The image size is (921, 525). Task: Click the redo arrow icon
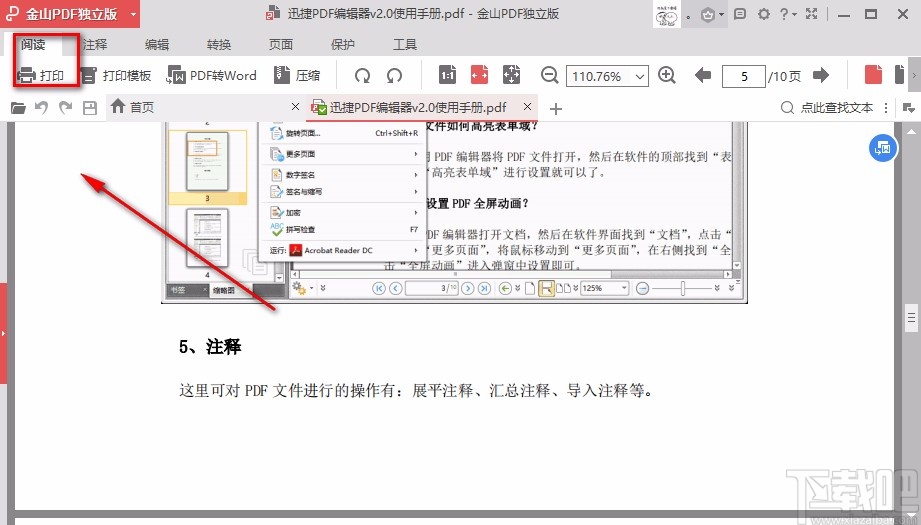(x=65, y=107)
